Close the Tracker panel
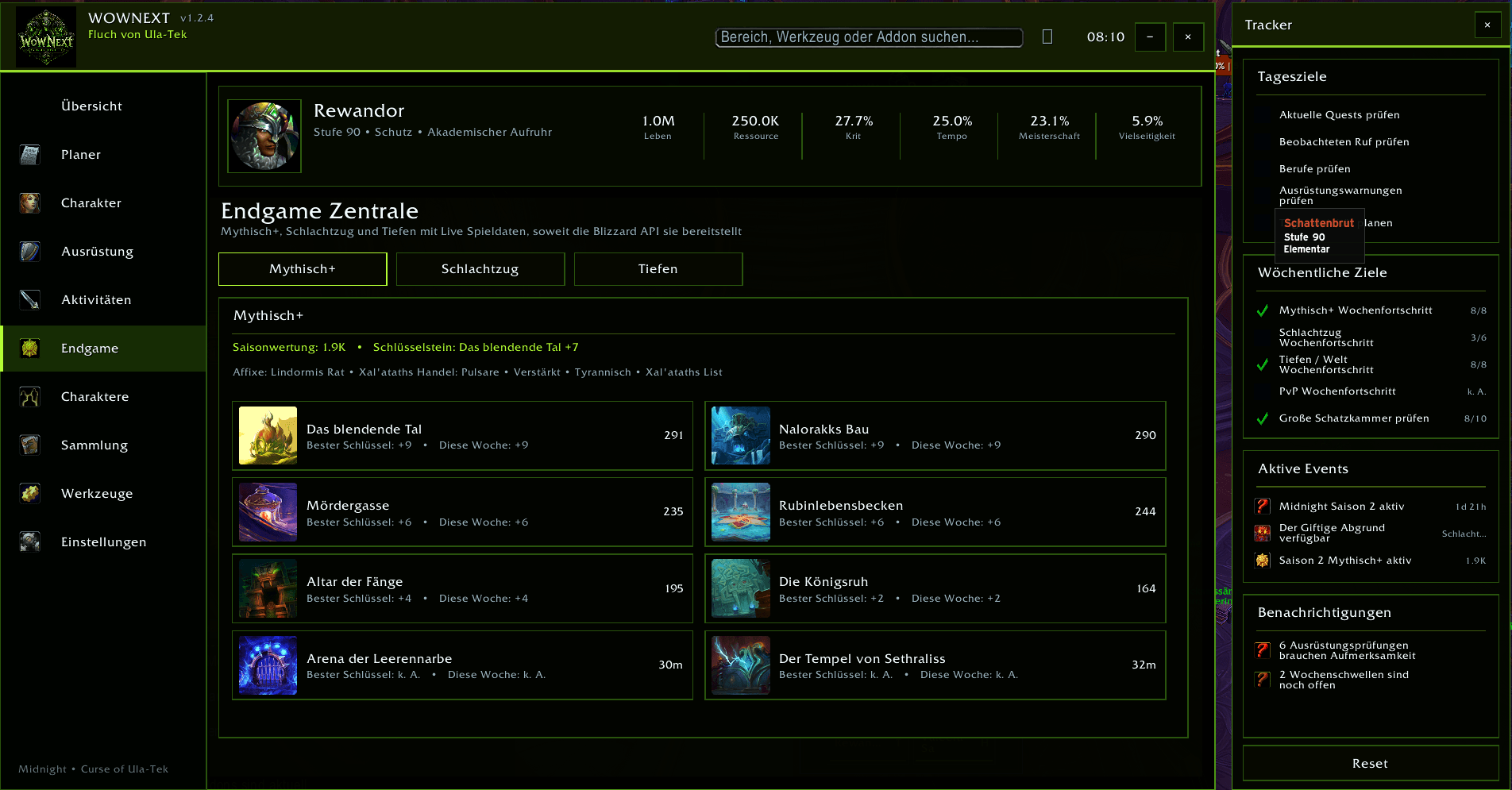This screenshot has height=790, width=1512. (x=1487, y=25)
